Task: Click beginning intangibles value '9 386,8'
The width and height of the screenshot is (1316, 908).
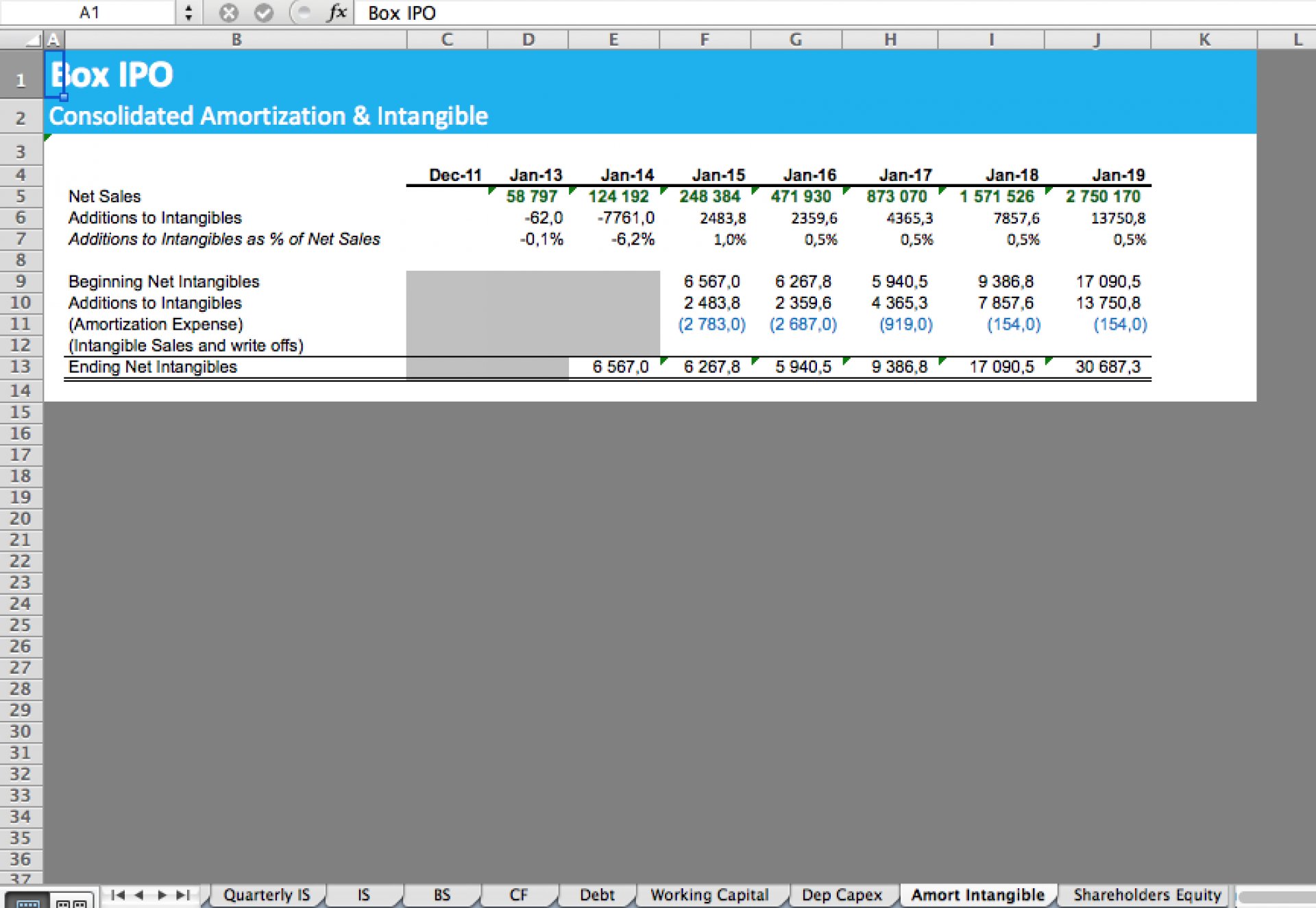Action: (x=1006, y=282)
